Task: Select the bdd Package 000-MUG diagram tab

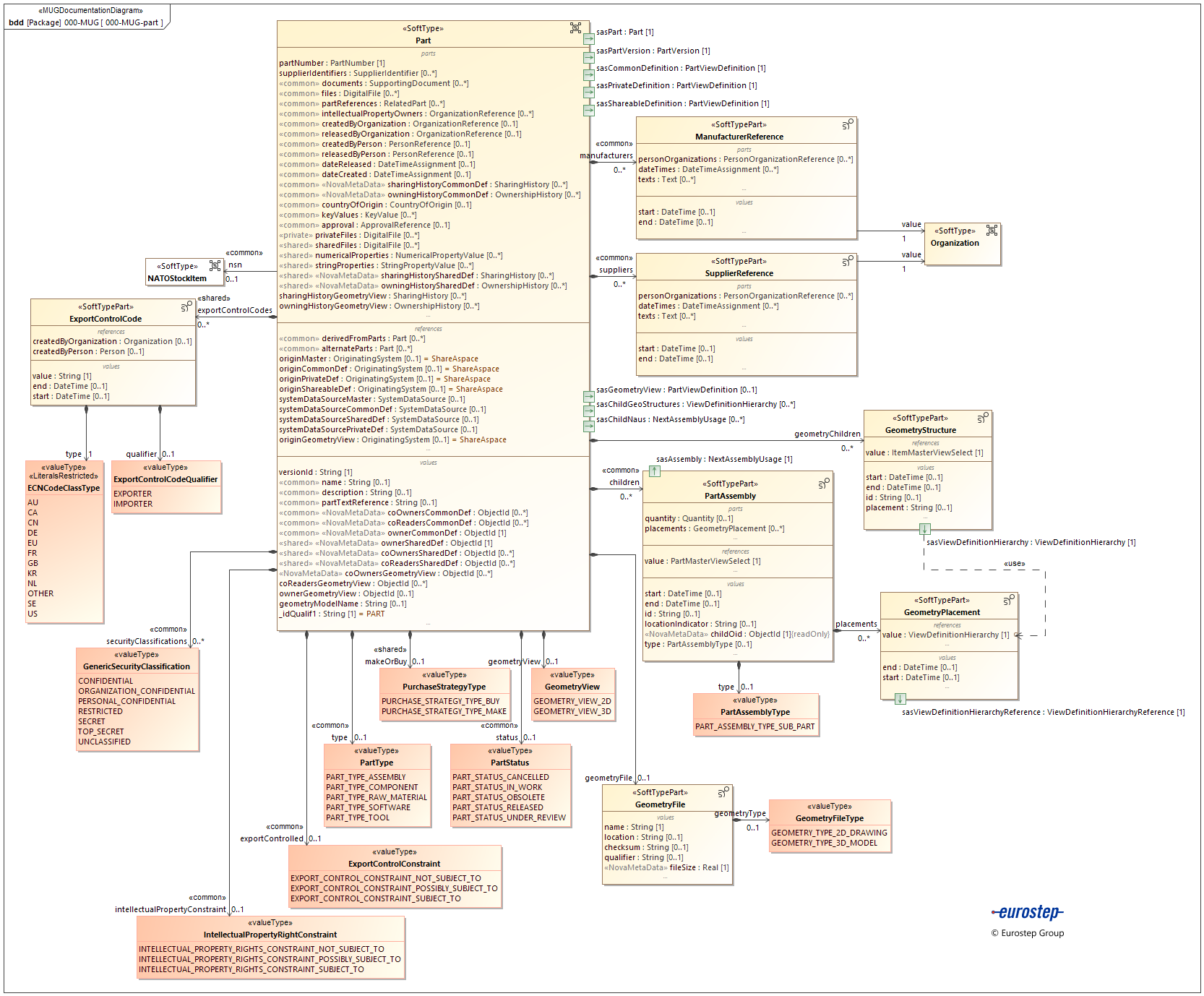Action: pyautogui.click(x=86, y=22)
